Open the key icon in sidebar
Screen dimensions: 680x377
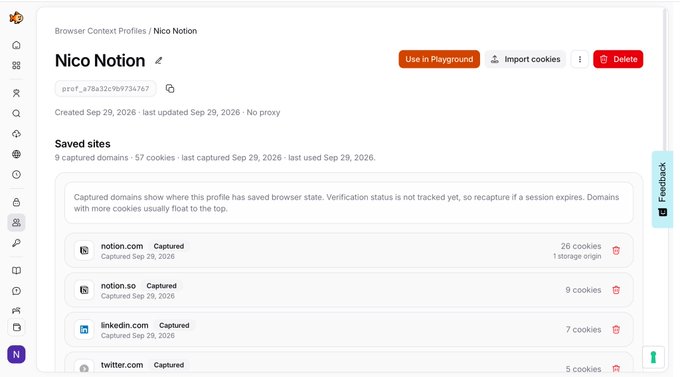16,243
